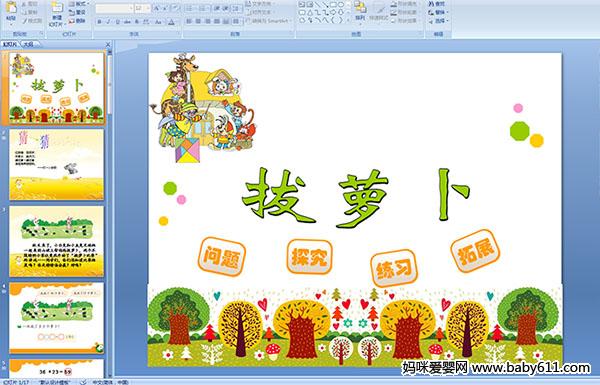Switch to the Slides tab in the left pane

pyautogui.click(x=10, y=44)
